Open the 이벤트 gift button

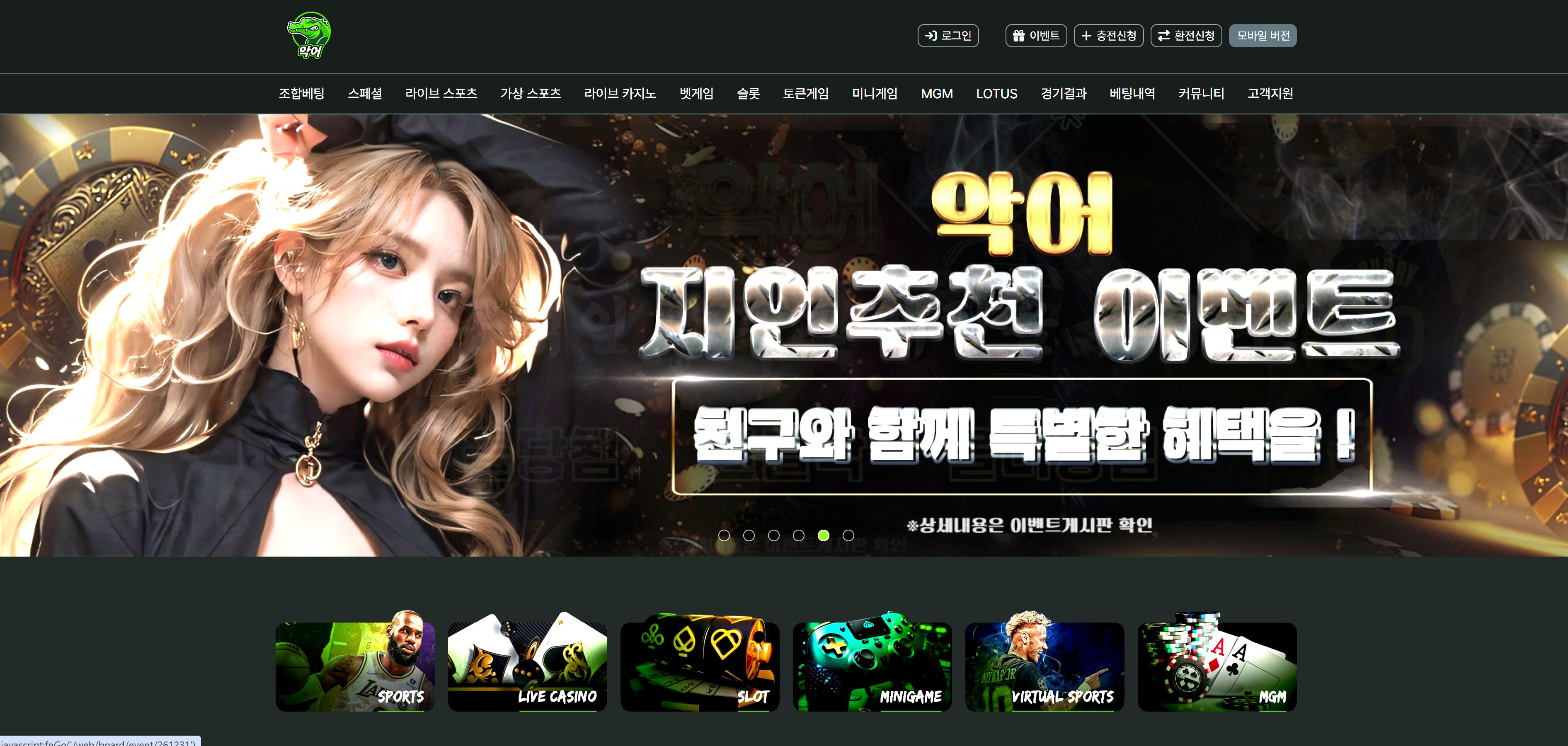(x=1035, y=36)
